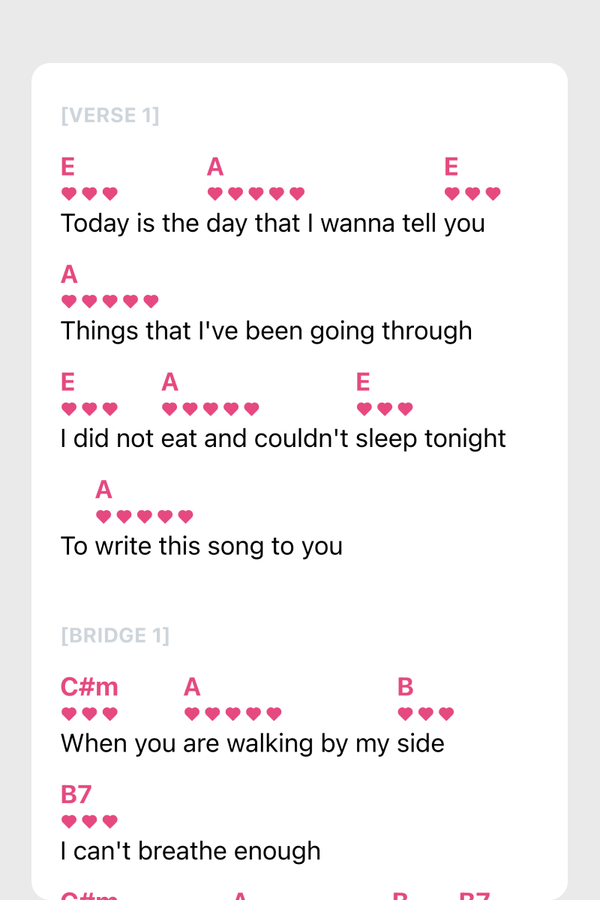
Task: Select the C#m chord above "When you are walking"
Action: click(89, 687)
